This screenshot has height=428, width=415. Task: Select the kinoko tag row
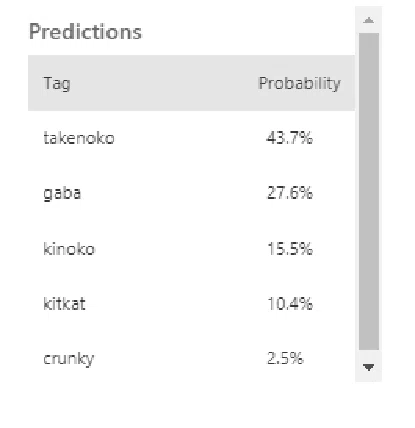tap(191, 249)
